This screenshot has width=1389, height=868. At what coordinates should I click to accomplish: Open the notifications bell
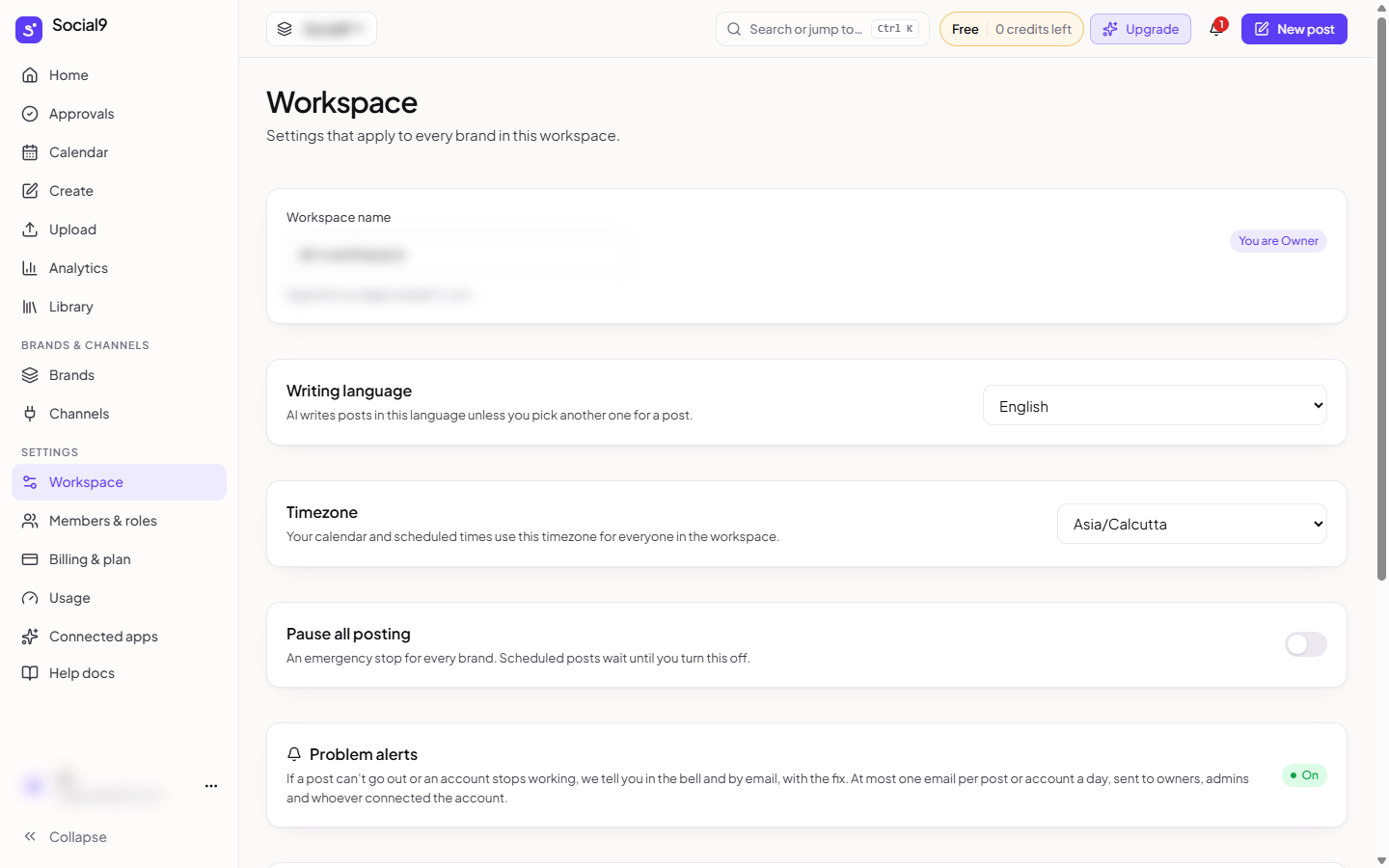[x=1216, y=29]
